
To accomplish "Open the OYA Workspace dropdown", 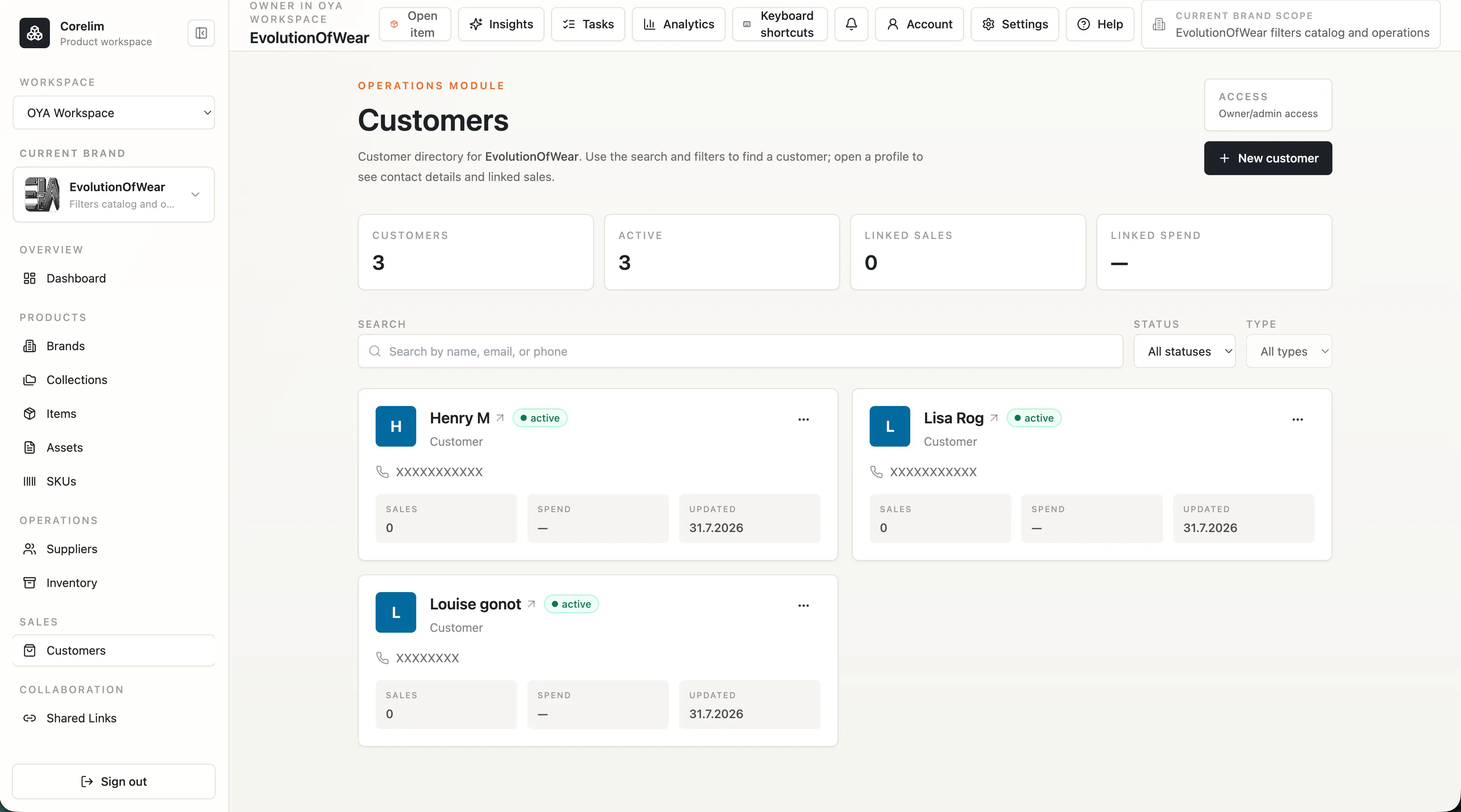I will 113,113.
